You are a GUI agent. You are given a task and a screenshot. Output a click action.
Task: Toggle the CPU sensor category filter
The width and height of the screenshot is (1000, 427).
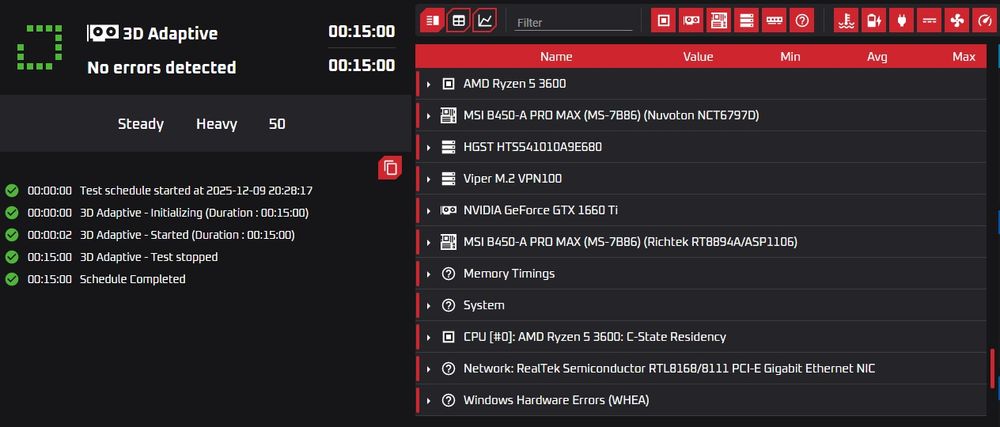click(663, 21)
